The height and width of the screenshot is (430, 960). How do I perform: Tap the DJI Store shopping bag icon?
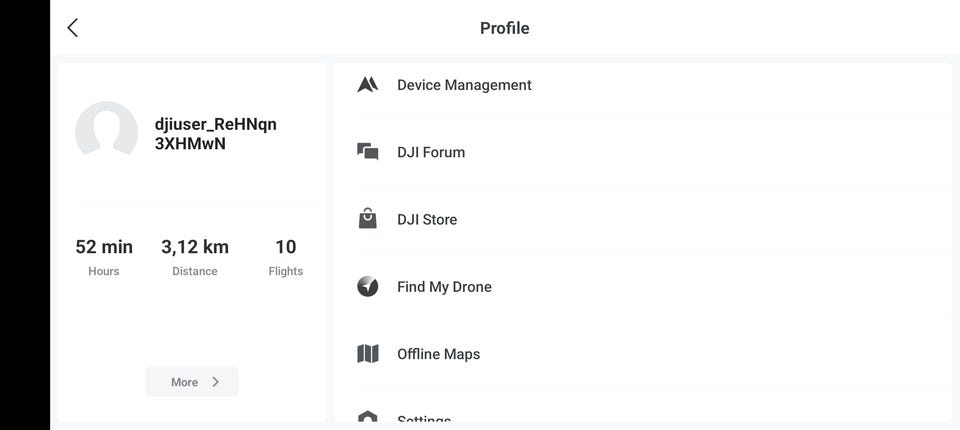coord(367,218)
